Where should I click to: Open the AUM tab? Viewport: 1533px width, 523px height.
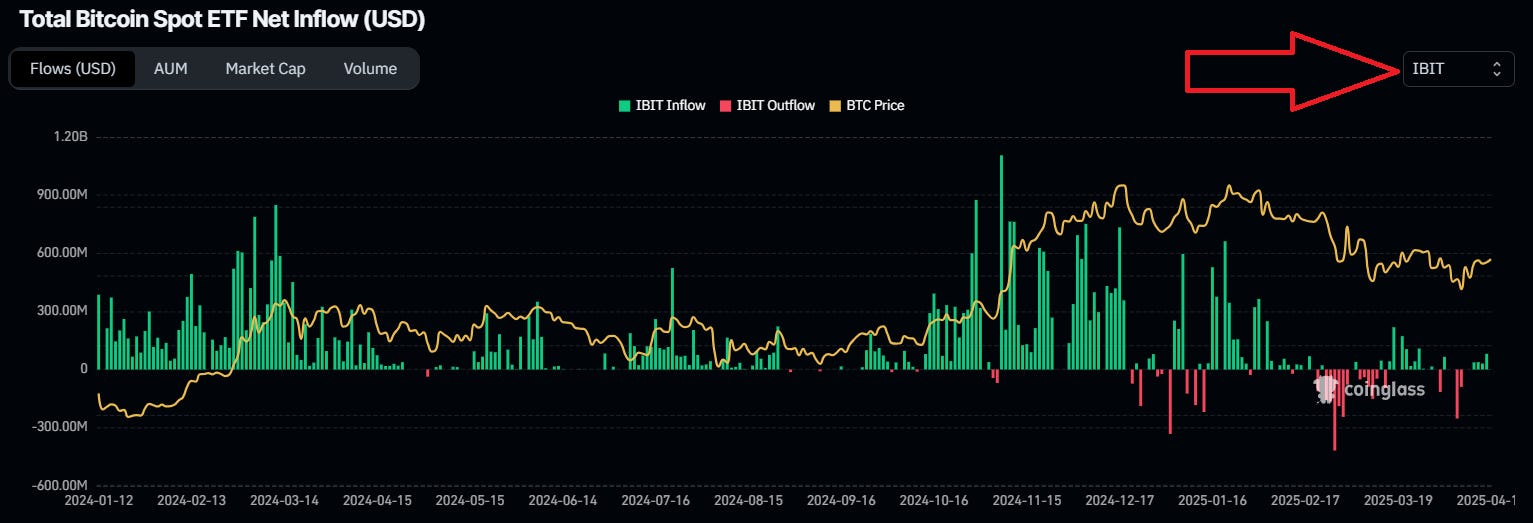[x=171, y=69]
